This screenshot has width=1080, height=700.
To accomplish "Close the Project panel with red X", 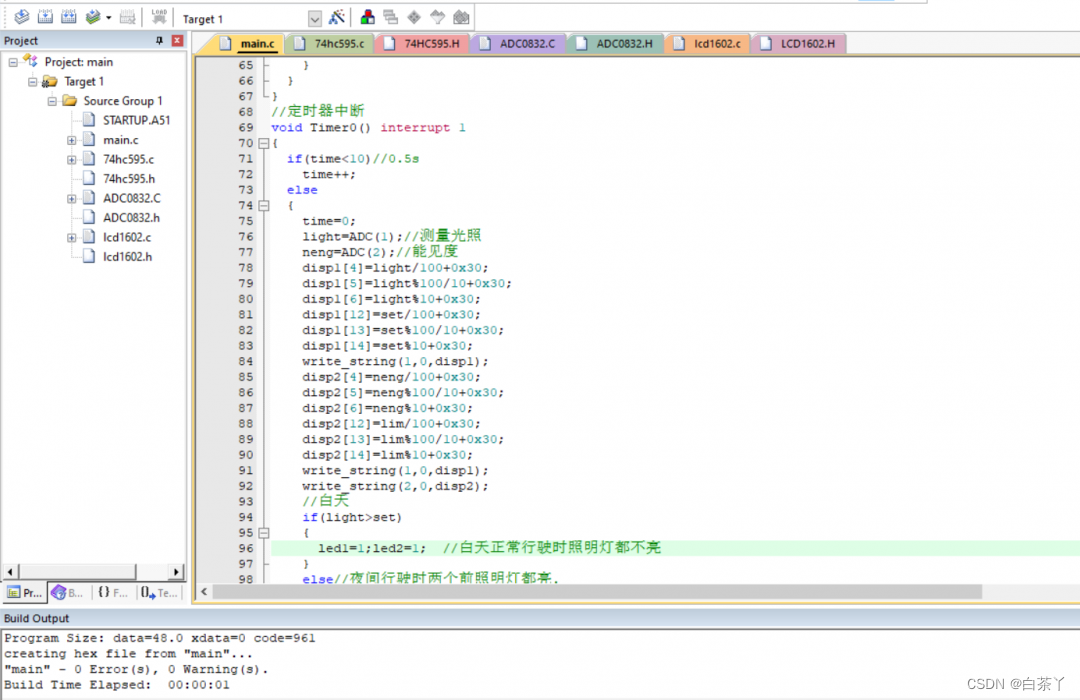I will pyautogui.click(x=177, y=41).
